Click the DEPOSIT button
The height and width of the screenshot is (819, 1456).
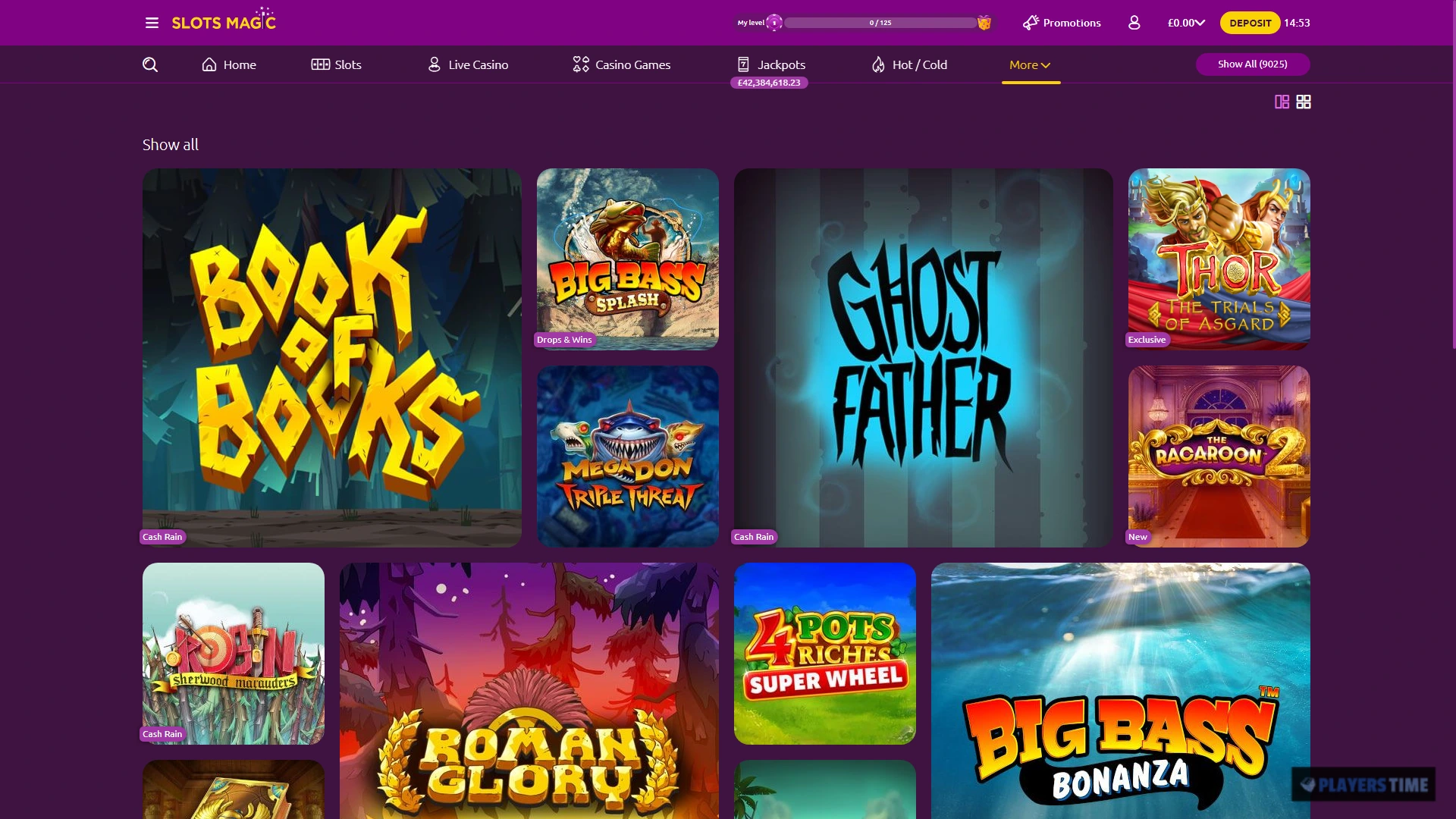pos(1250,23)
